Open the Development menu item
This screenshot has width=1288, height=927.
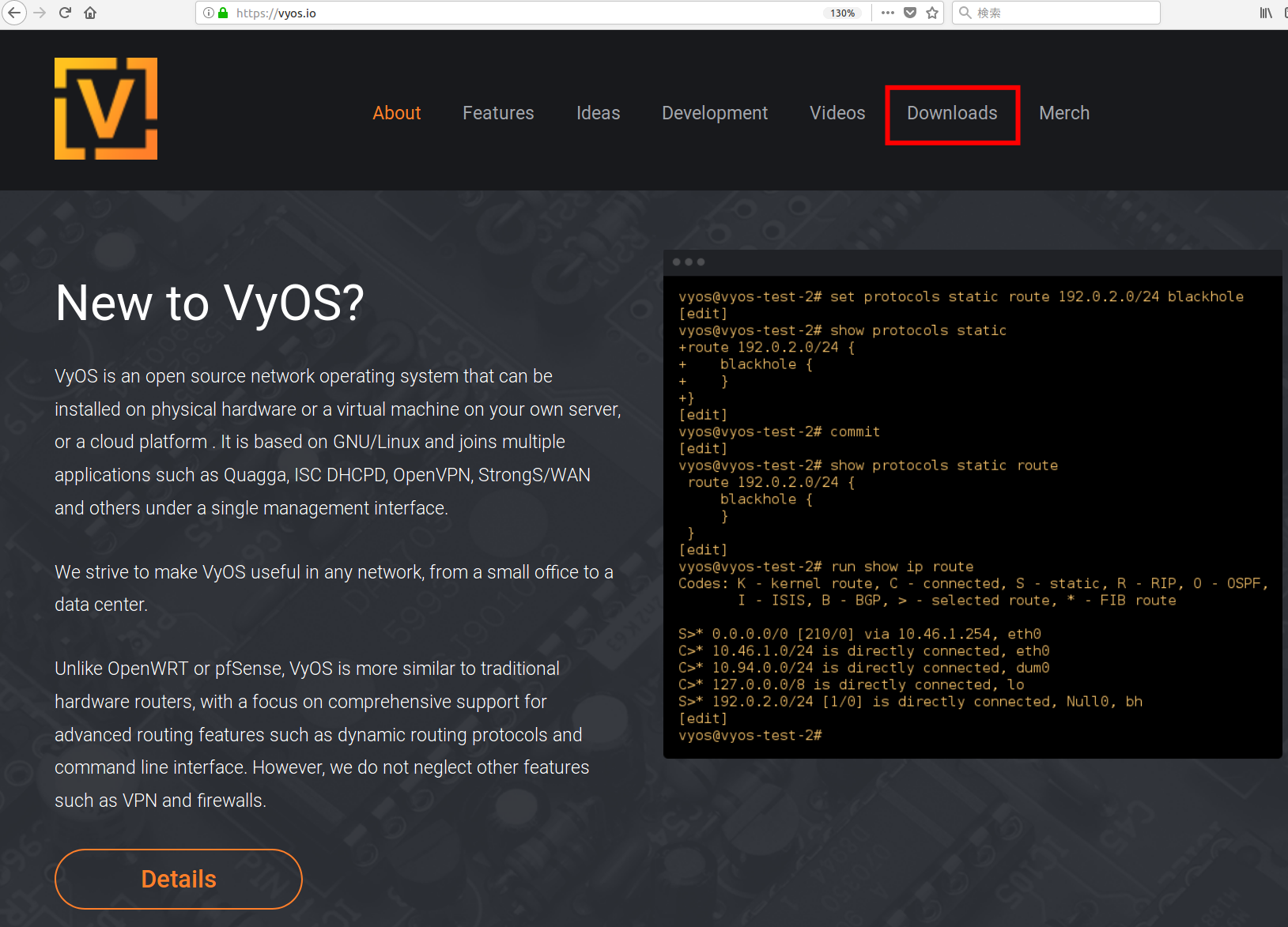click(715, 113)
